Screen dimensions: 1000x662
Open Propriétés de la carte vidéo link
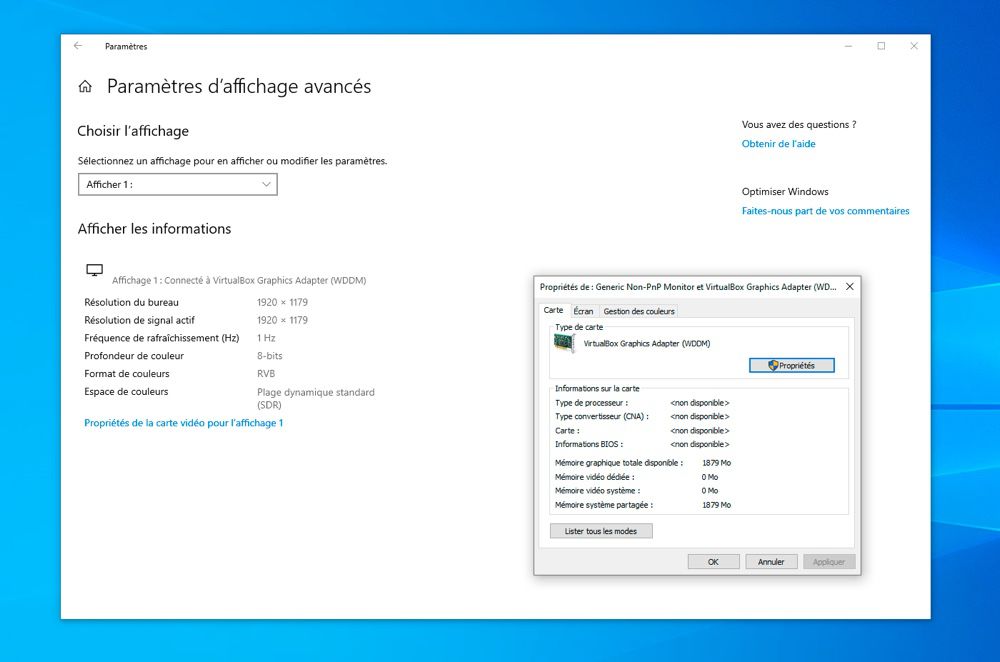(x=184, y=423)
